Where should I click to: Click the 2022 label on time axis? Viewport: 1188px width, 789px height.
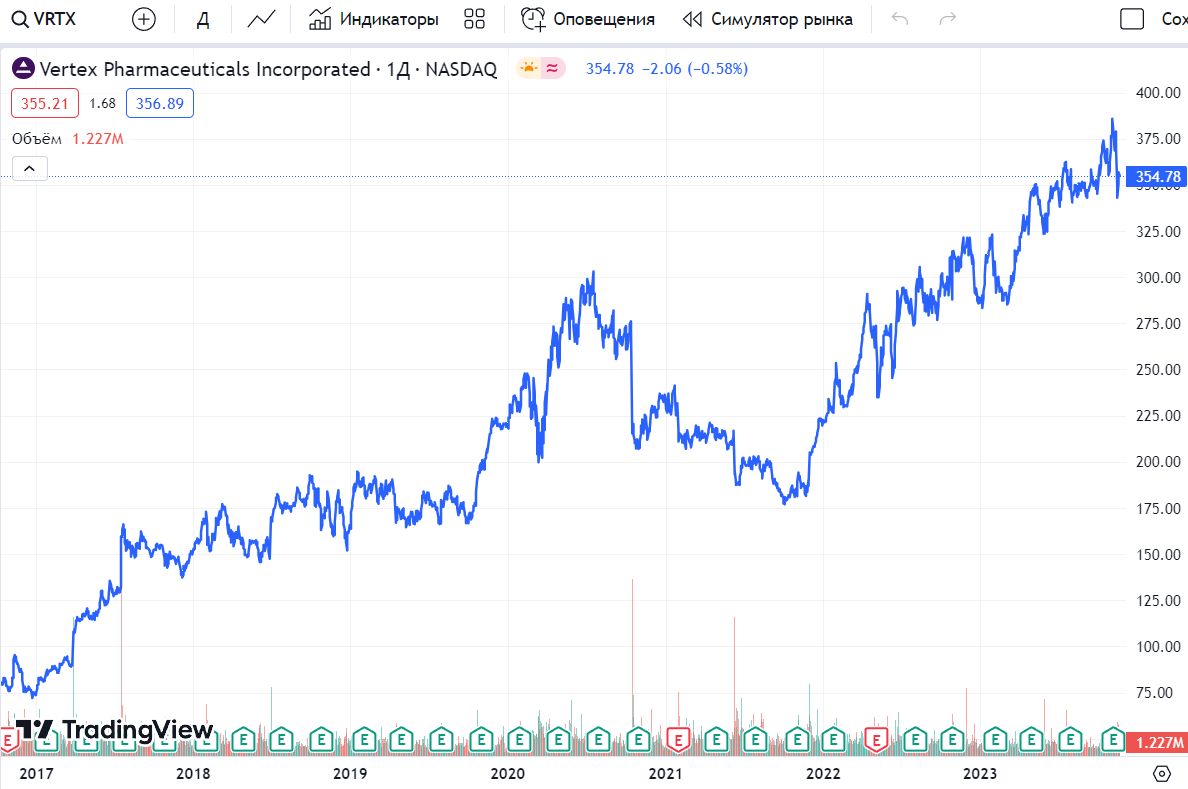coord(823,773)
